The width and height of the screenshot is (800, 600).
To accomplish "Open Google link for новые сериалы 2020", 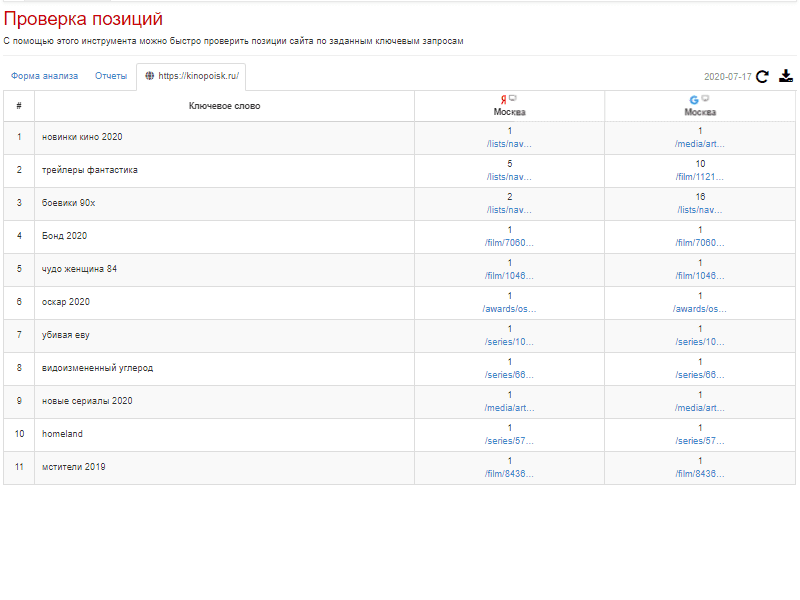I will coord(700,408).
